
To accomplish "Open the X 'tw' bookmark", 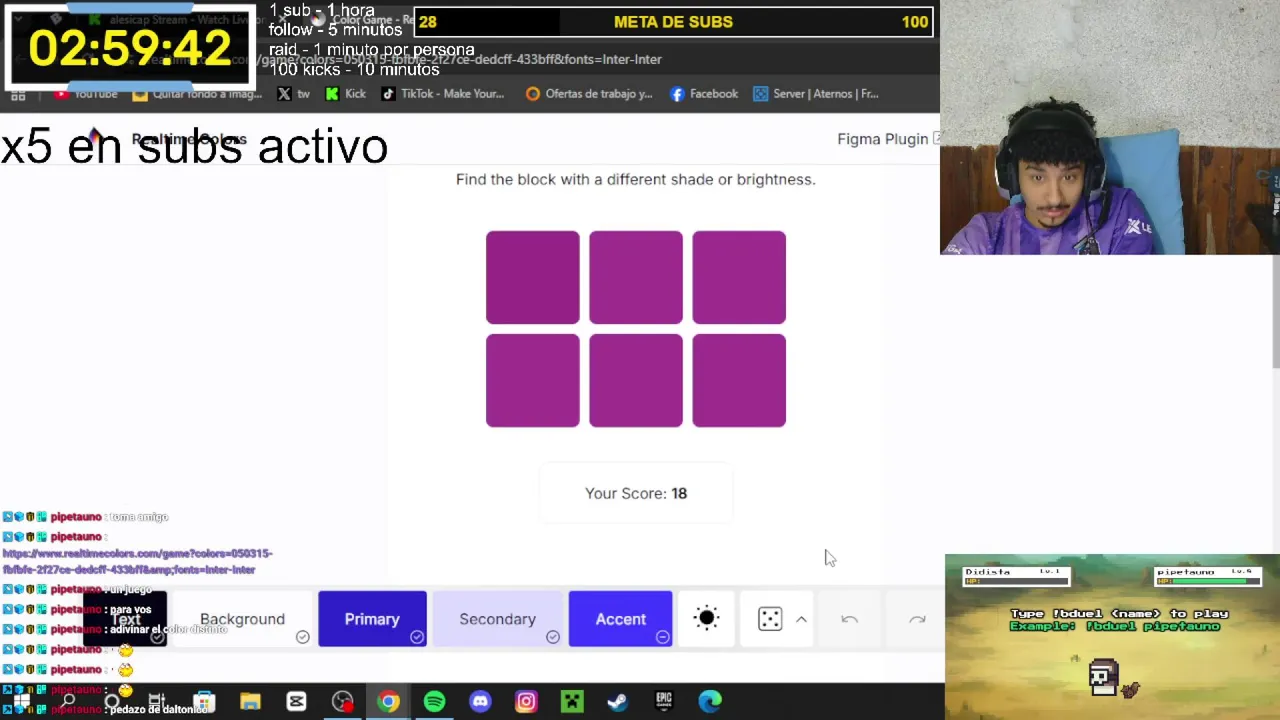I will point(293,94).
